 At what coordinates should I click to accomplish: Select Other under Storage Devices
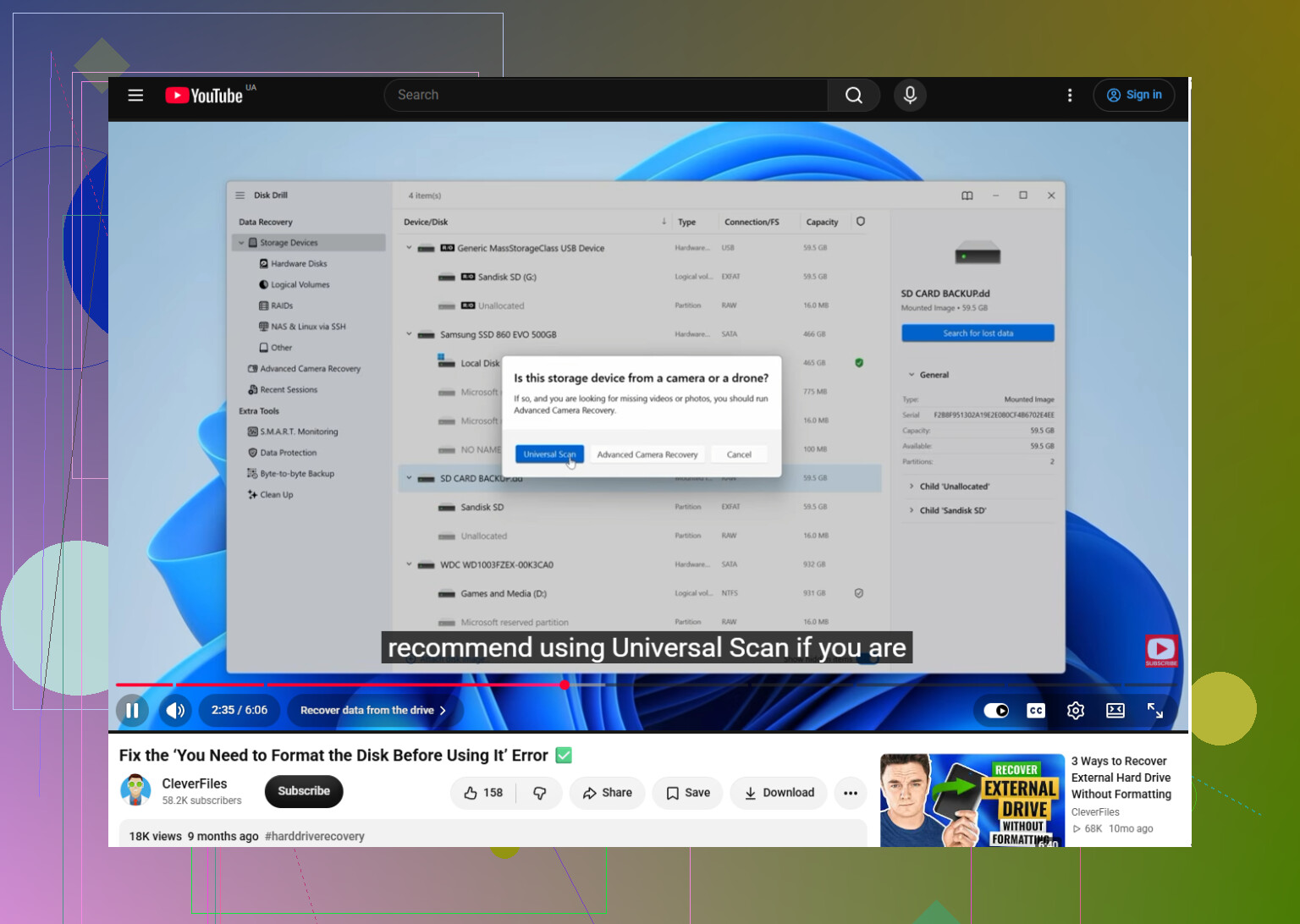click(276, 348)
